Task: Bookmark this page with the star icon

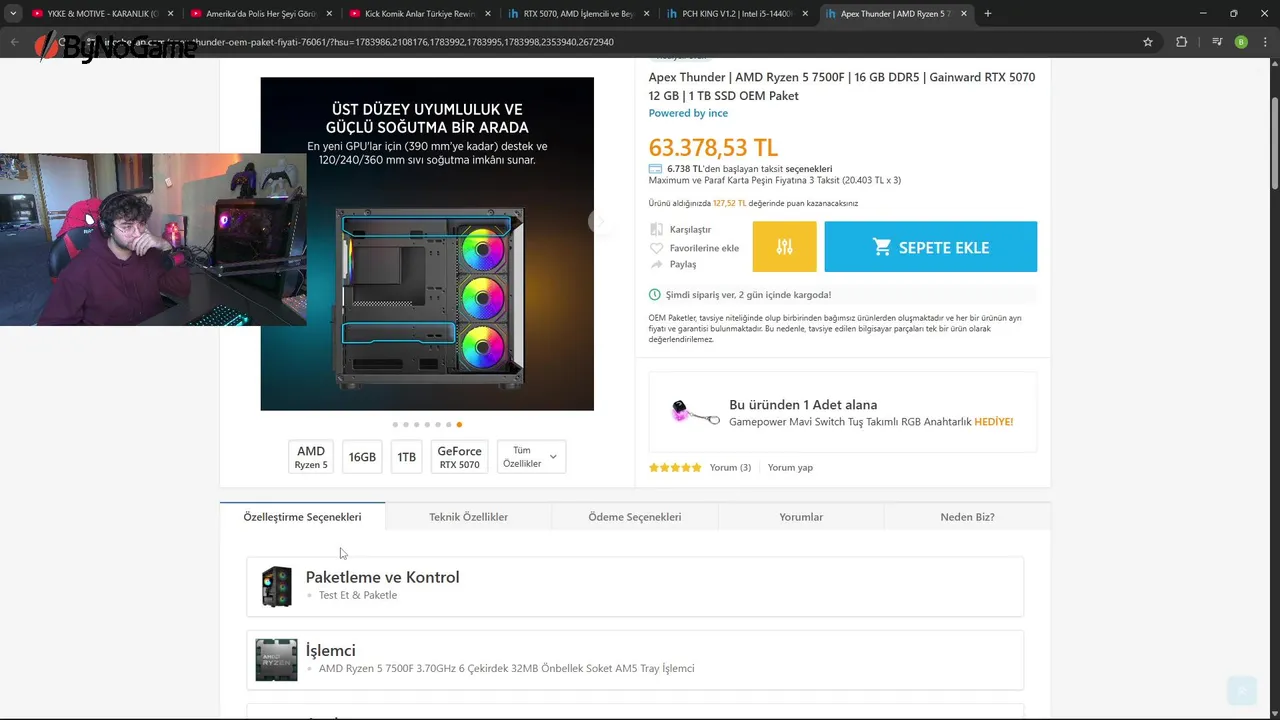Action: click(1148, 42)
